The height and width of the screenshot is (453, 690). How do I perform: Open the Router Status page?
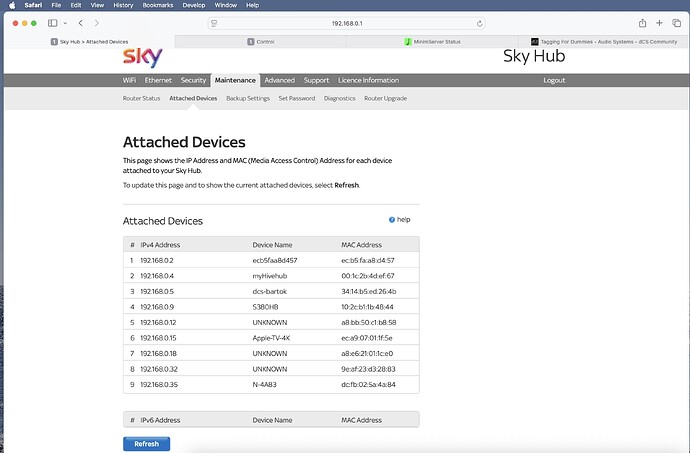(141, 98)
